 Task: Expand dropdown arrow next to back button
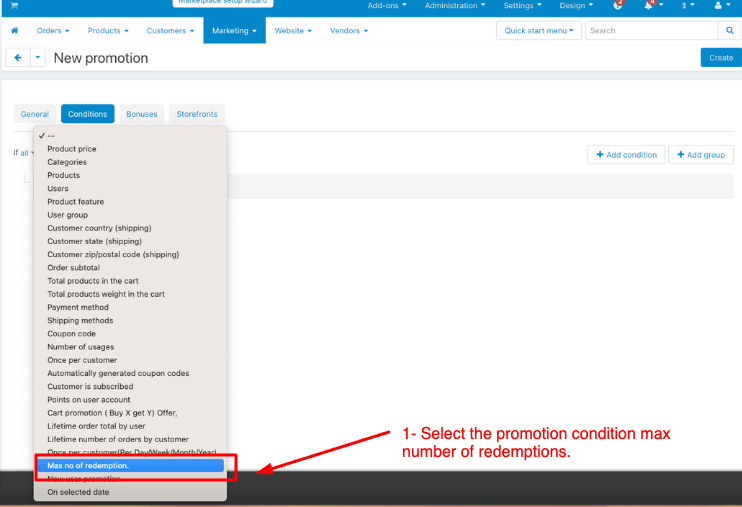[x=39, y=58]
